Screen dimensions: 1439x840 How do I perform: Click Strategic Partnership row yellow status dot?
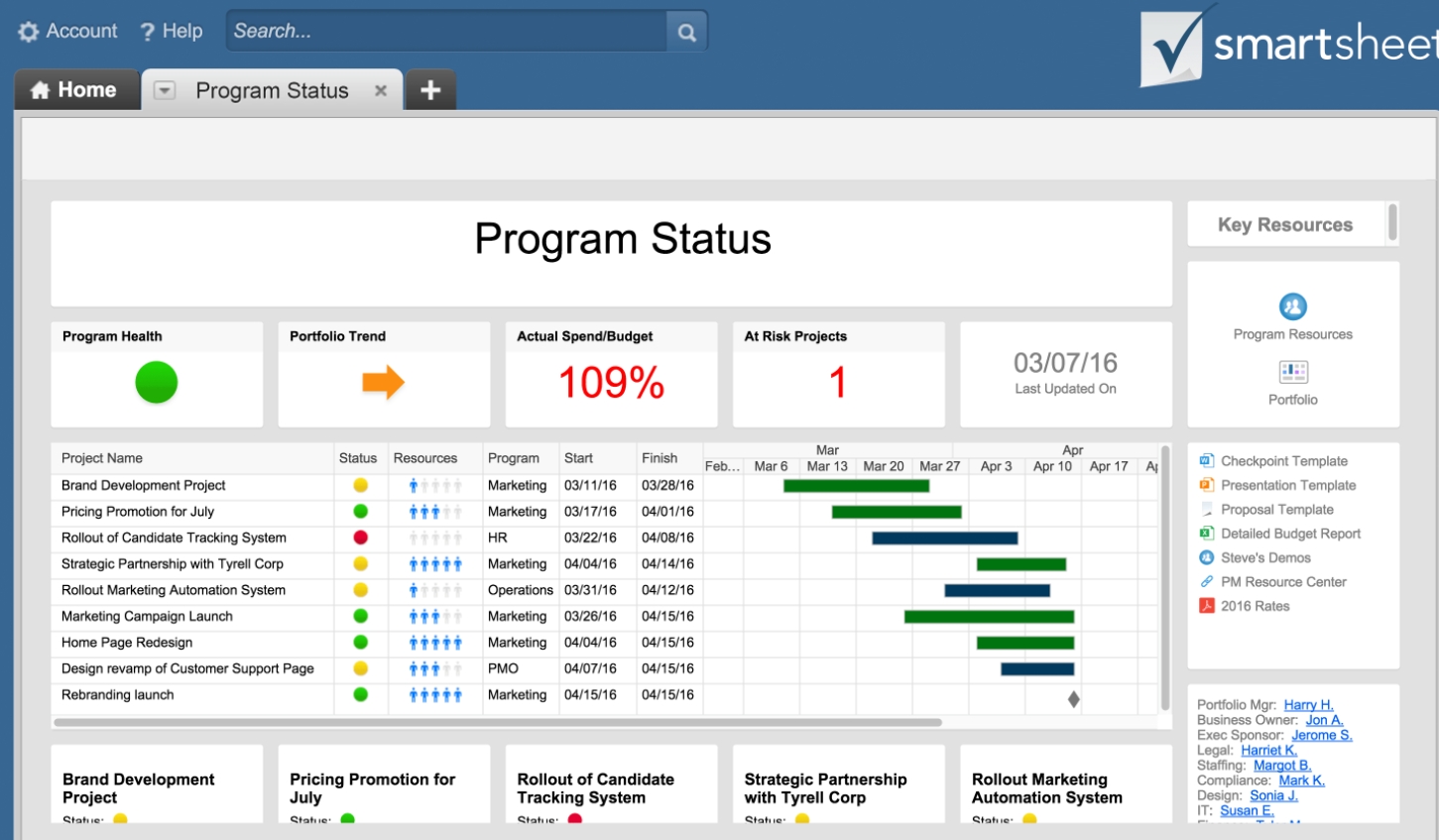(x=361, y=563)
